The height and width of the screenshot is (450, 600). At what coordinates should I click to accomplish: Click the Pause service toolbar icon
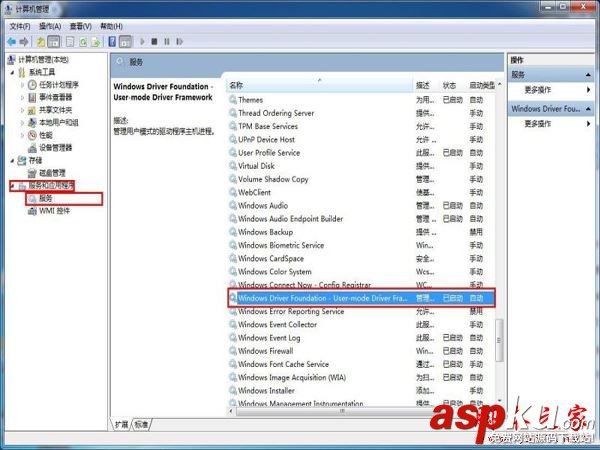[x=167, y=41]
